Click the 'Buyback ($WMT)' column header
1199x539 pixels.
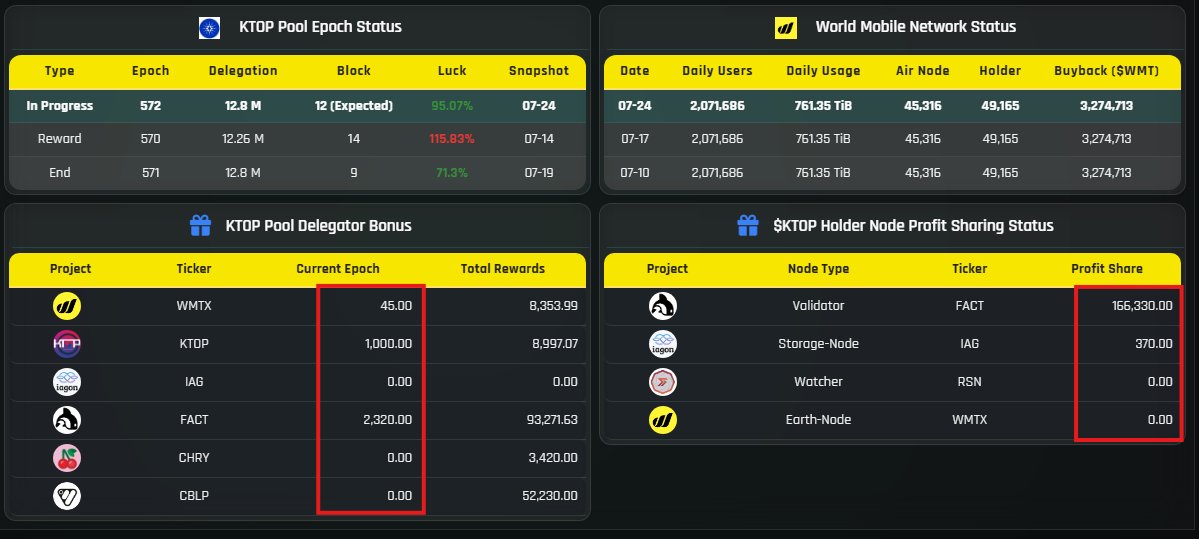click(x=1106, y=70)
